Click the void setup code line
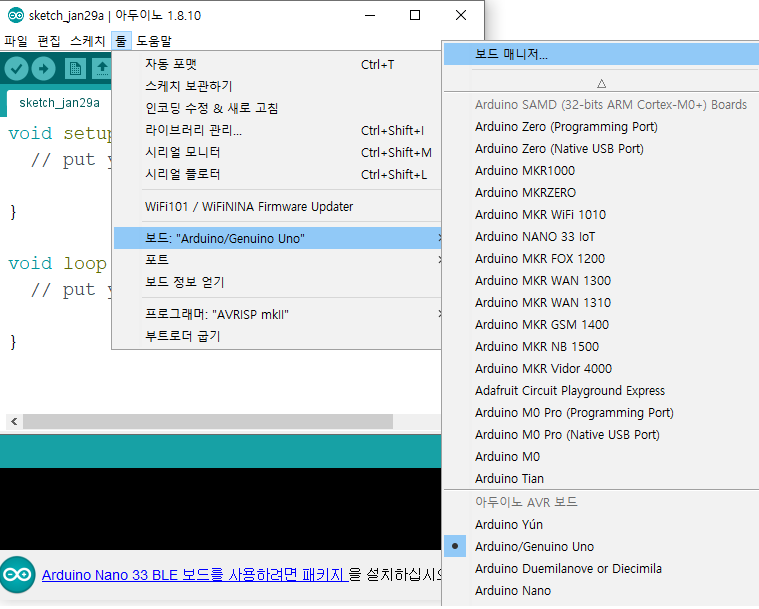 coord(60,133)
